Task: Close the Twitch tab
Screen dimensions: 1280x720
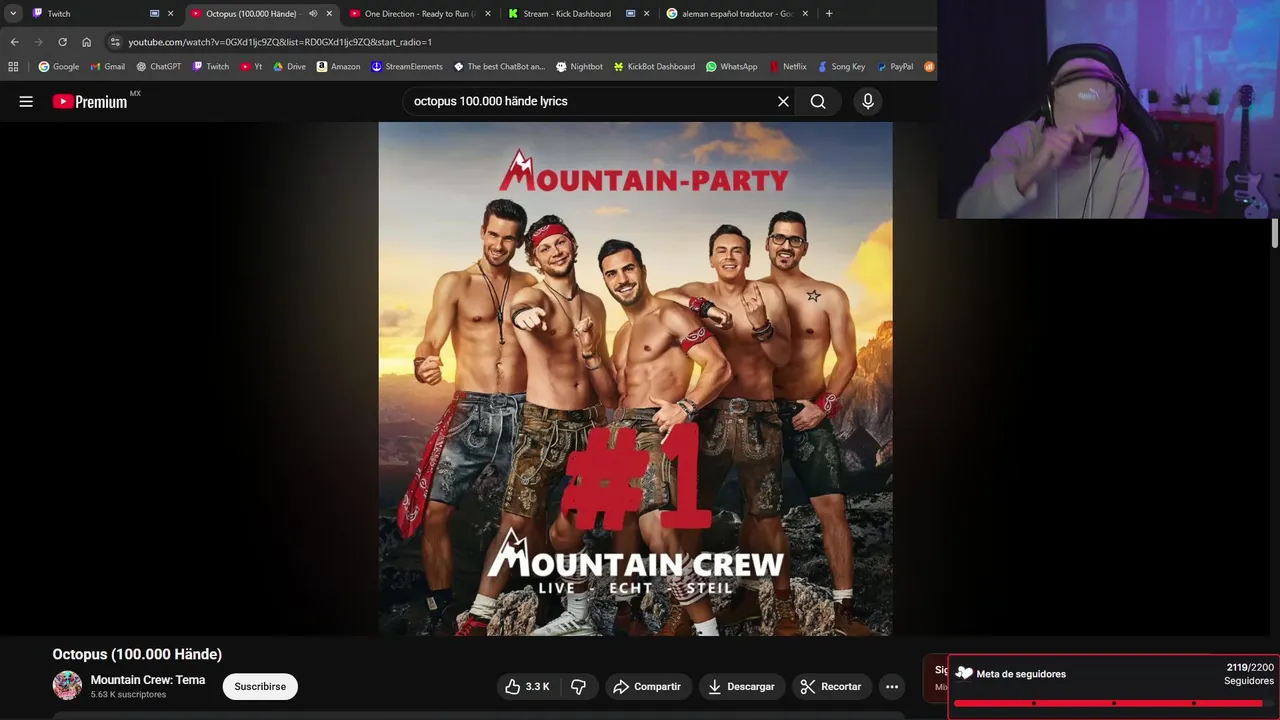Action: click(170, 14)
